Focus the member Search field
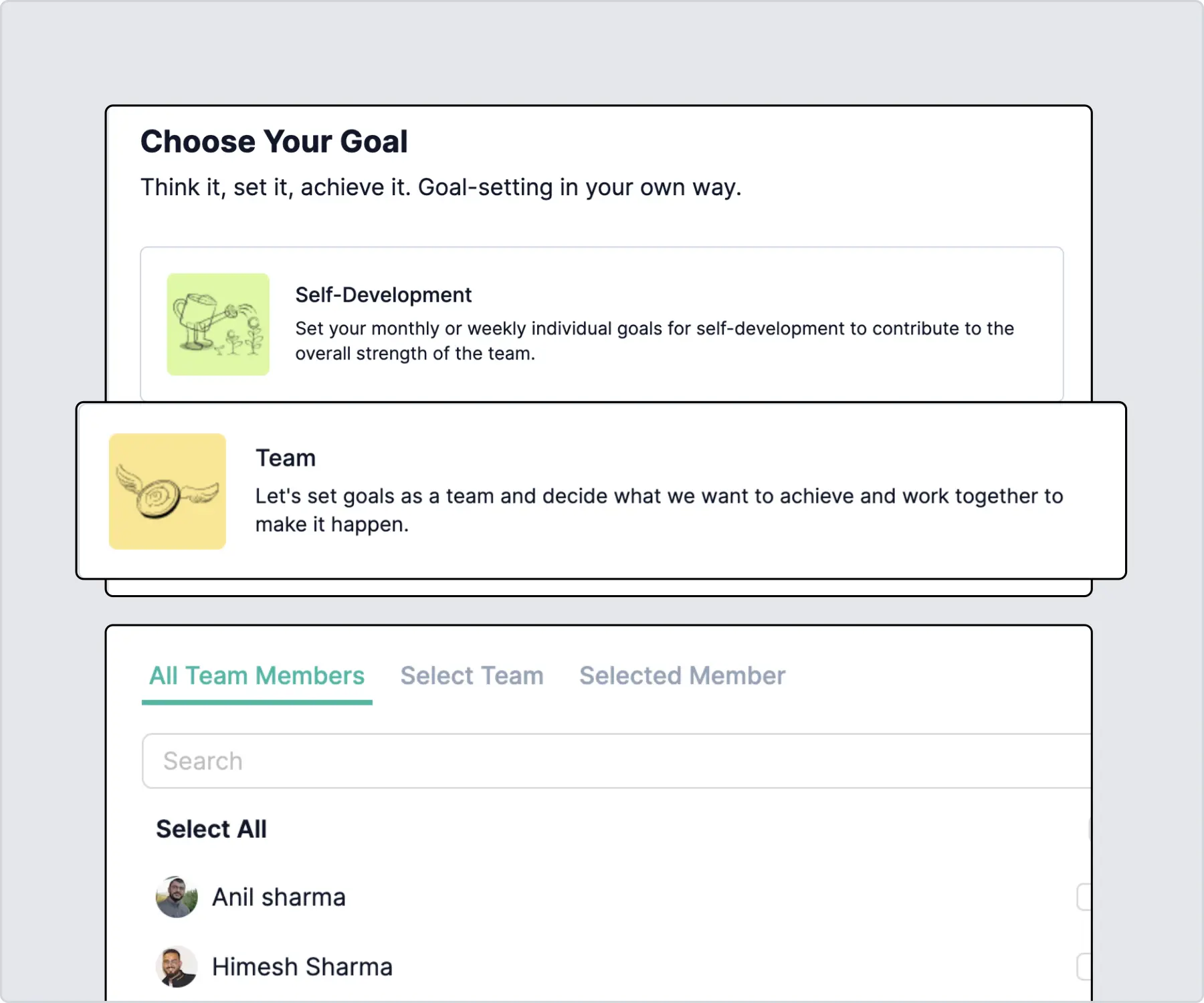 615,761
